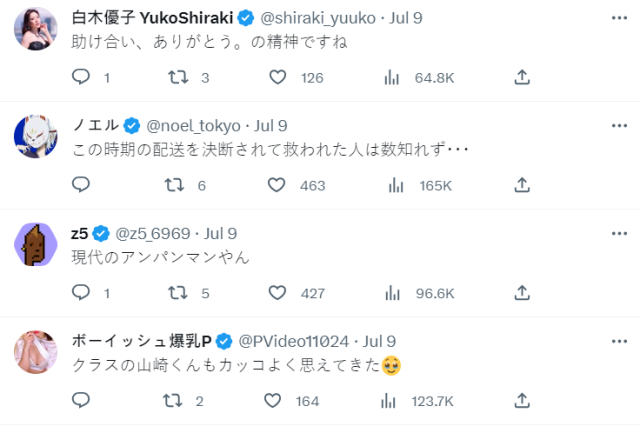Viewport: 640px width, 433px height.
Task: Like ノエル's tweet with 463 likes
Action: [277, 185]
